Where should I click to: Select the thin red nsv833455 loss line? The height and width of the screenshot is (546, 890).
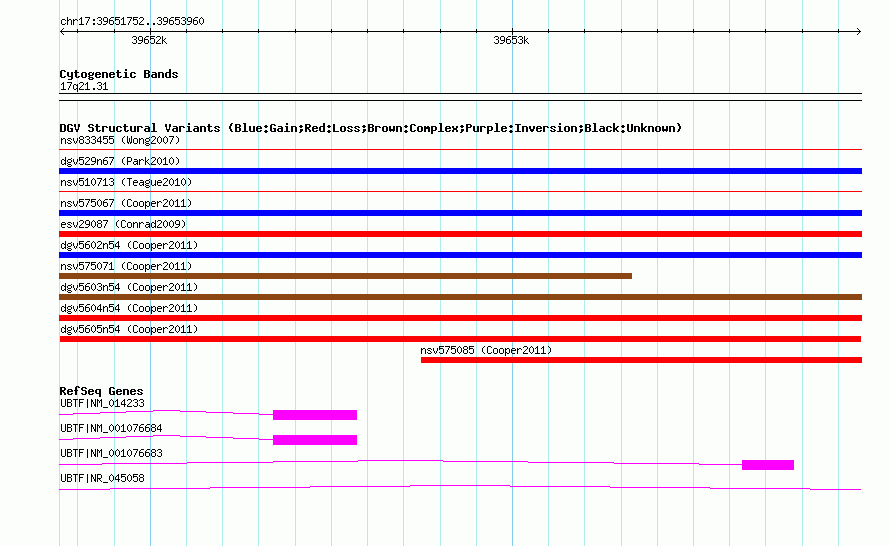pyautogui.click(x=460, y=149)
